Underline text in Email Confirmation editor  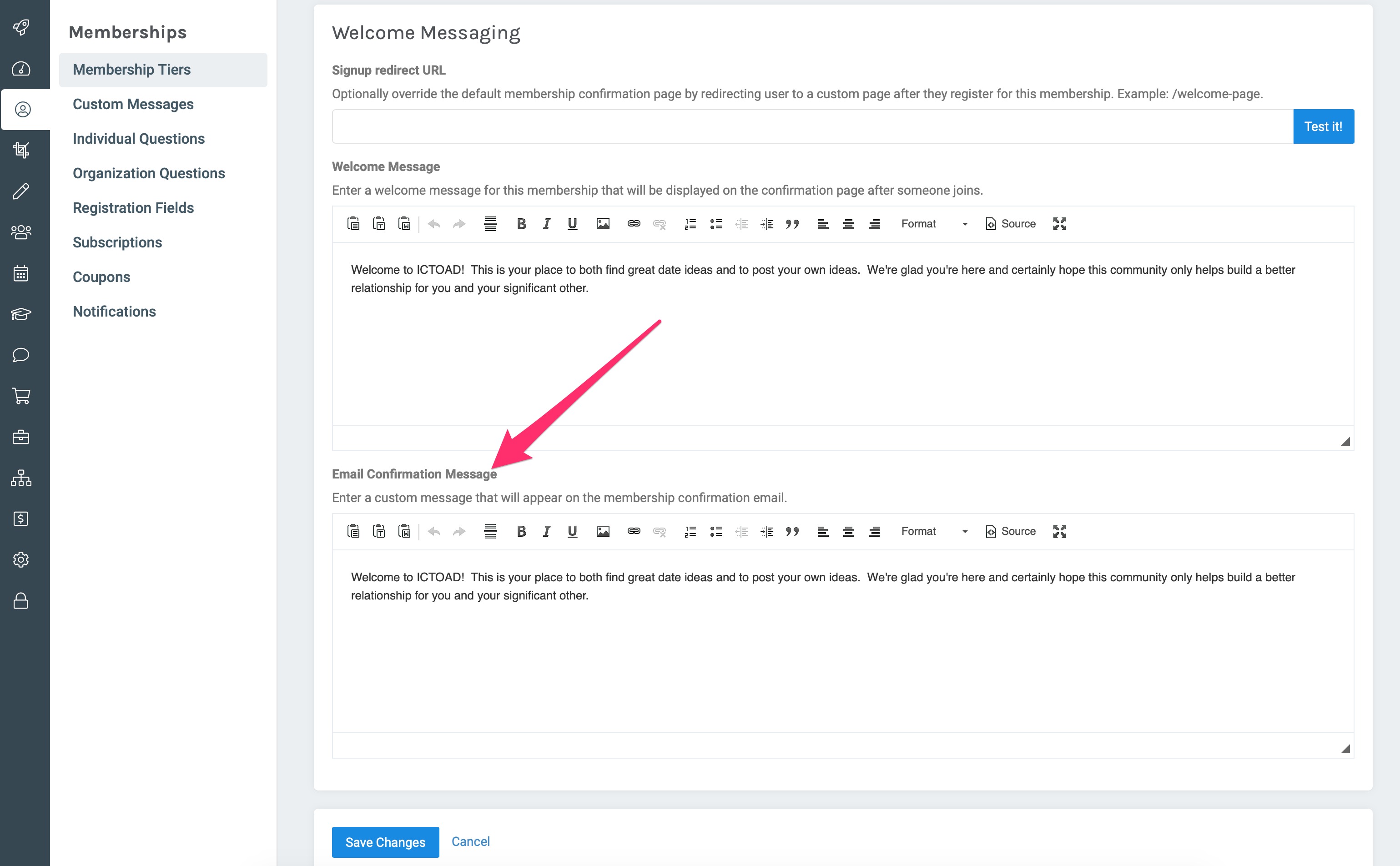click(x=572, y=532)
